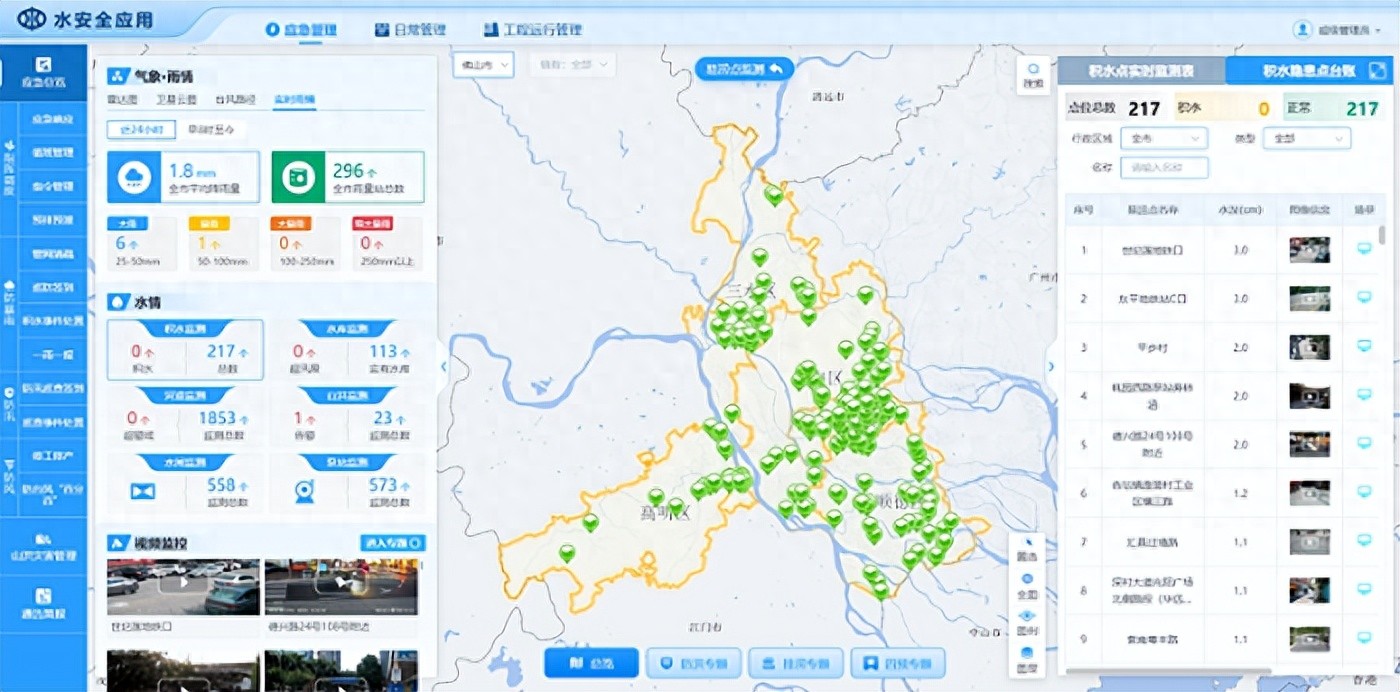
Task: Click the blue rain cloud icon
Action: click(134, 178)
